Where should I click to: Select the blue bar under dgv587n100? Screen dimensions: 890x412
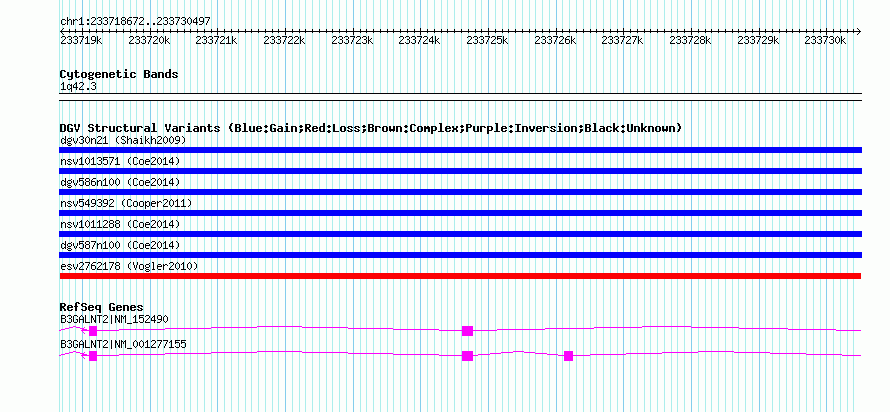pyautogui.click(x=460, y=255)
